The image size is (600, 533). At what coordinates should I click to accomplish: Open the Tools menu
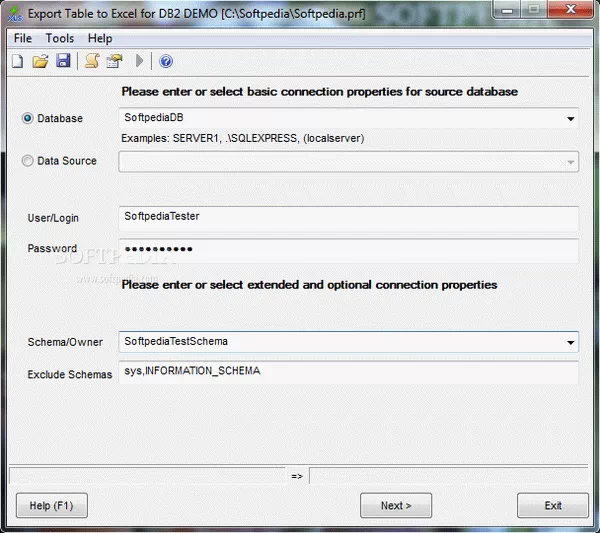point(60,38)
